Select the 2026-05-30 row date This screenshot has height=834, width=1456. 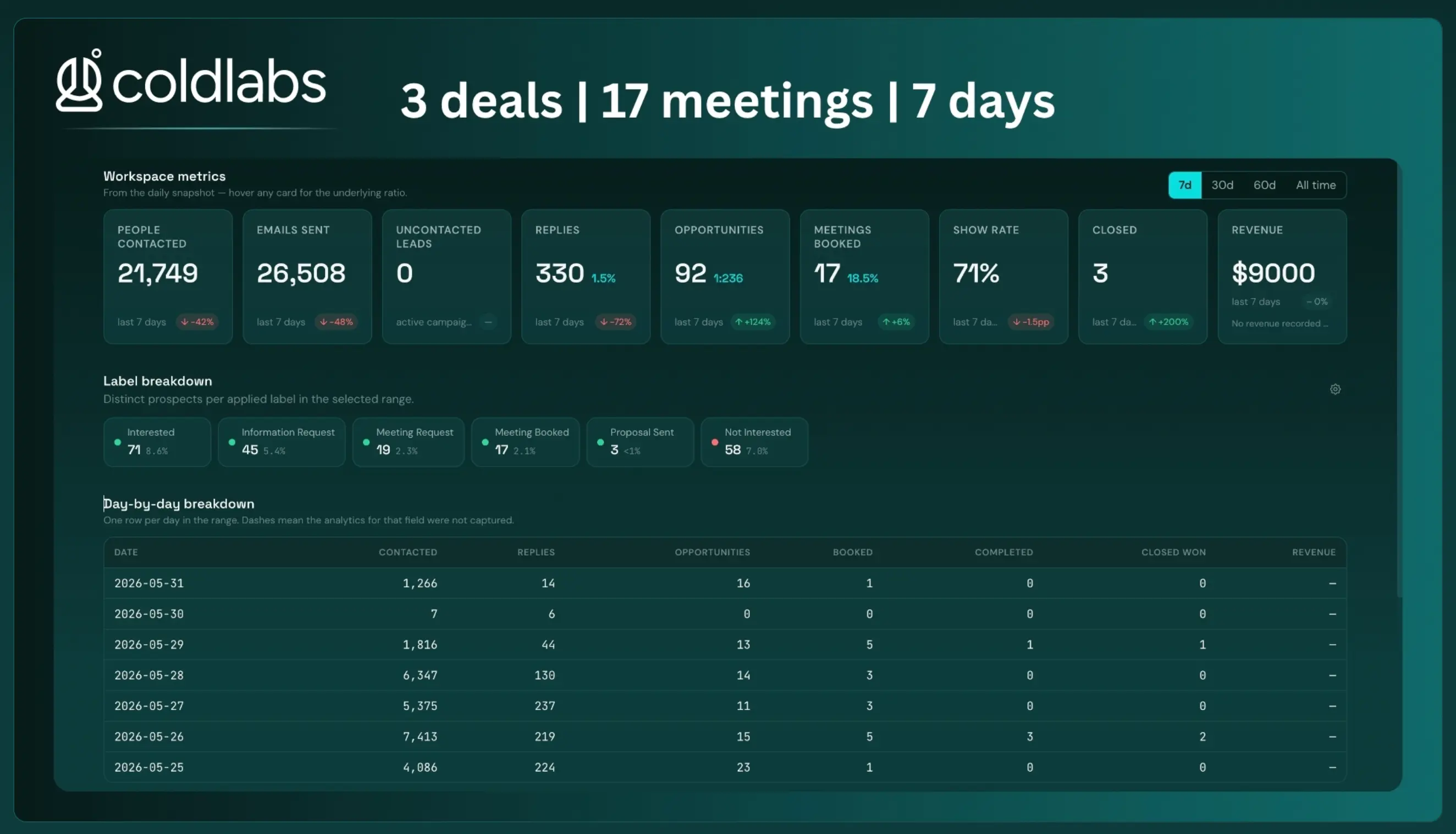[x=149, y=614]
